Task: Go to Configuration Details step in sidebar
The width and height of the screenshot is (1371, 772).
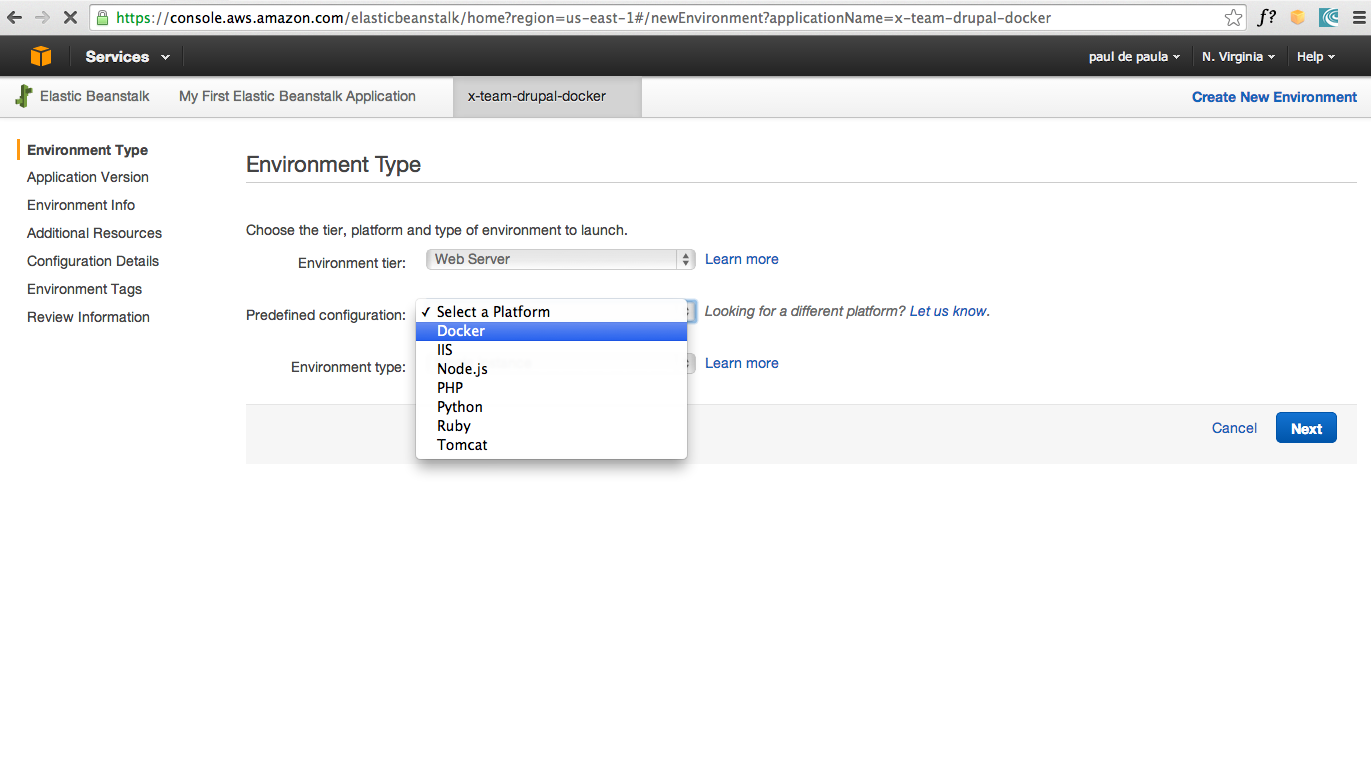Action: pyautogui.click(x=93, y=261)
